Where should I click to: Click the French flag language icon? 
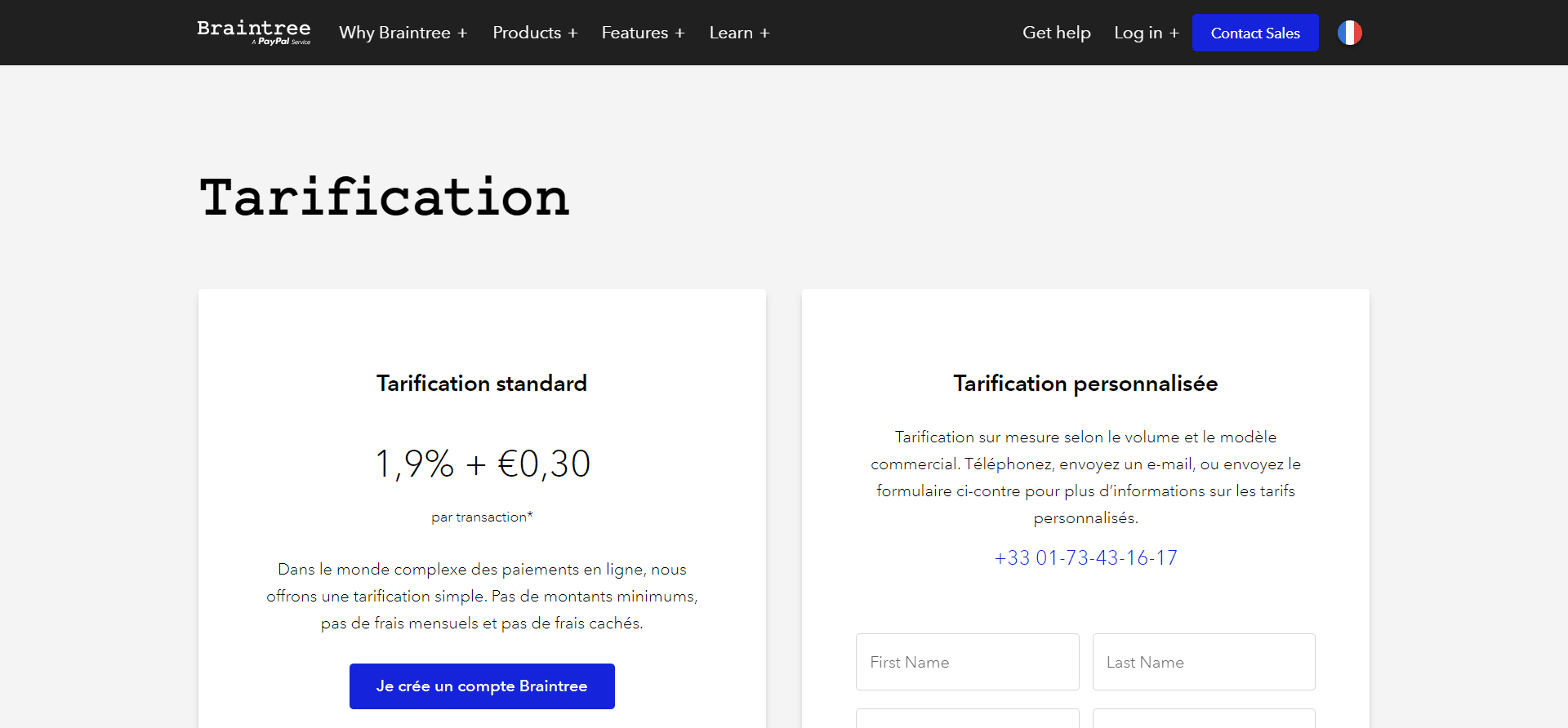pyautogui.click(x=1349, y=33)
